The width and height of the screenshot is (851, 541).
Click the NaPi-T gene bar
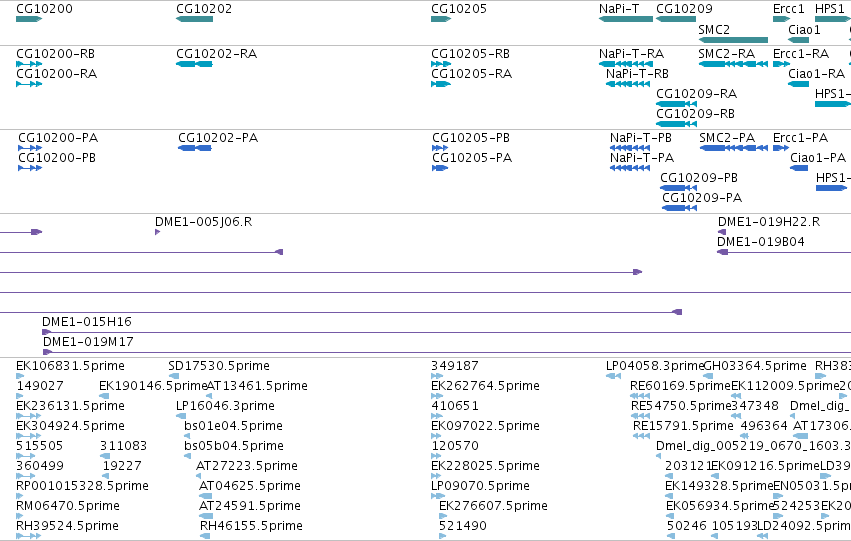pos(626,19)
